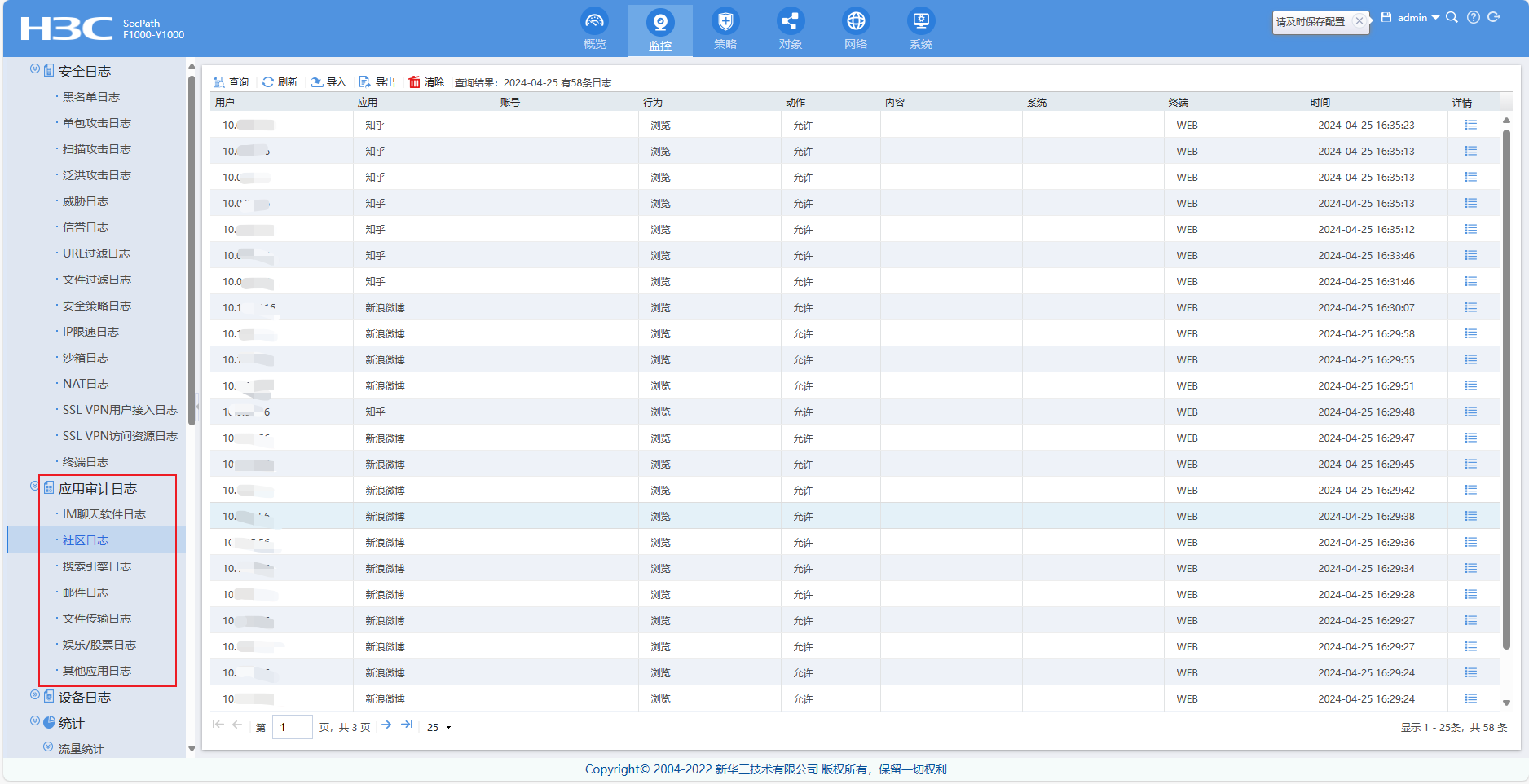Select NAT日志 in the sidebar
Viewport: 1529px width, 784px height.
click(x=86, y=384)
